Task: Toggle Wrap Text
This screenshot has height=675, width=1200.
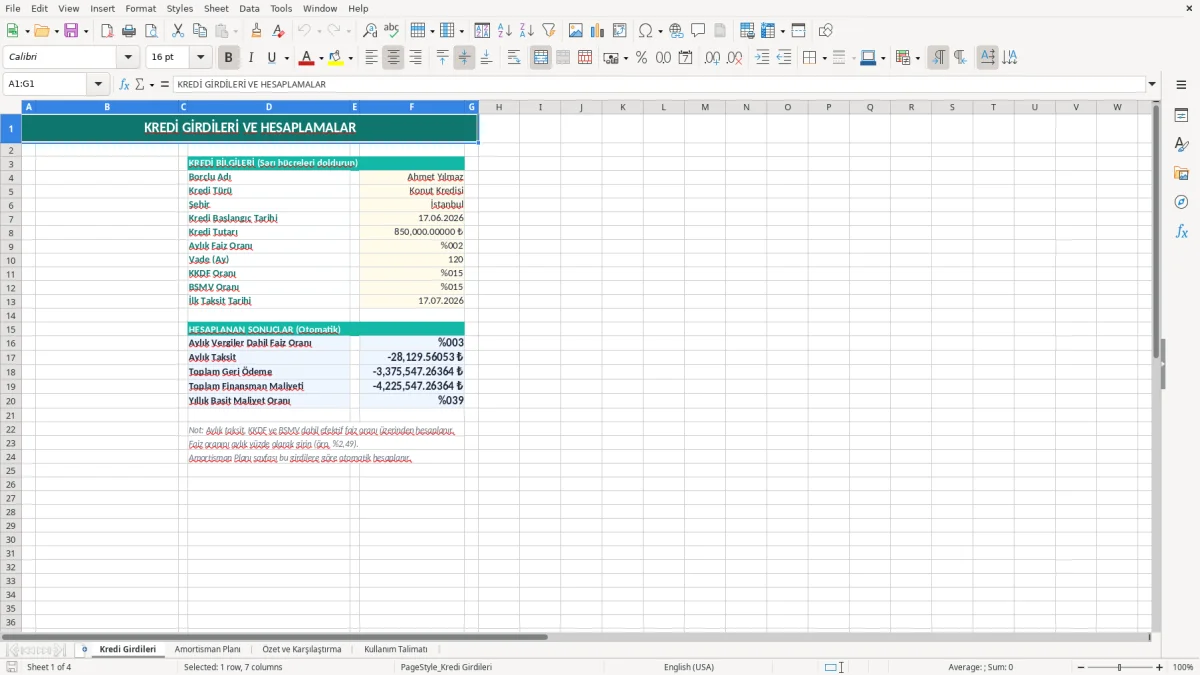Action: (514, 58)
